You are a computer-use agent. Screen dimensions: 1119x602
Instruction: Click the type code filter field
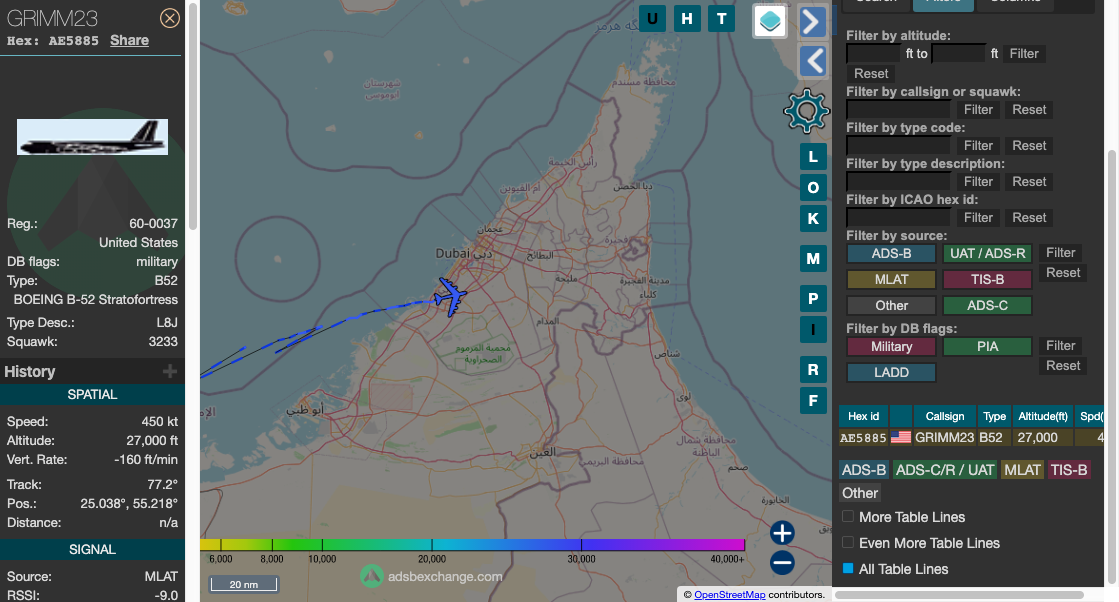(x=898, y=146)
